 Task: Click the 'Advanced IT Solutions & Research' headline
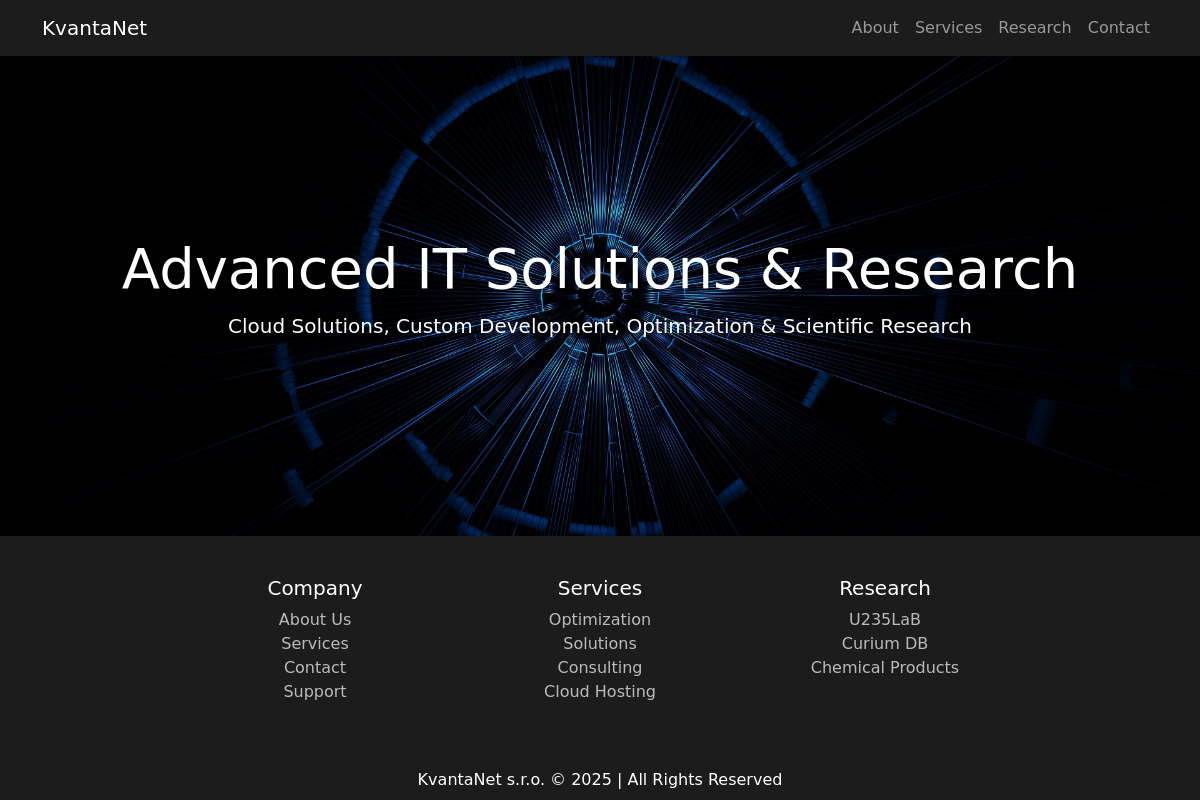[x=600, y=269]
